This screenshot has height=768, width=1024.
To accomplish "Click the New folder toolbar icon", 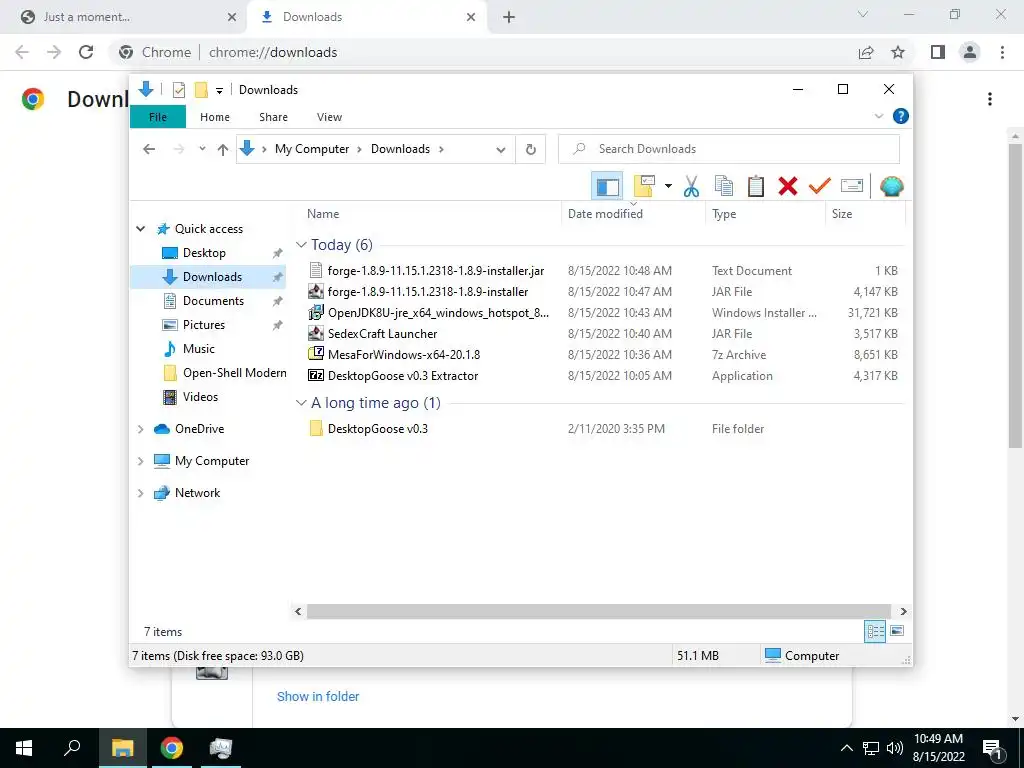I will point(644,186).
